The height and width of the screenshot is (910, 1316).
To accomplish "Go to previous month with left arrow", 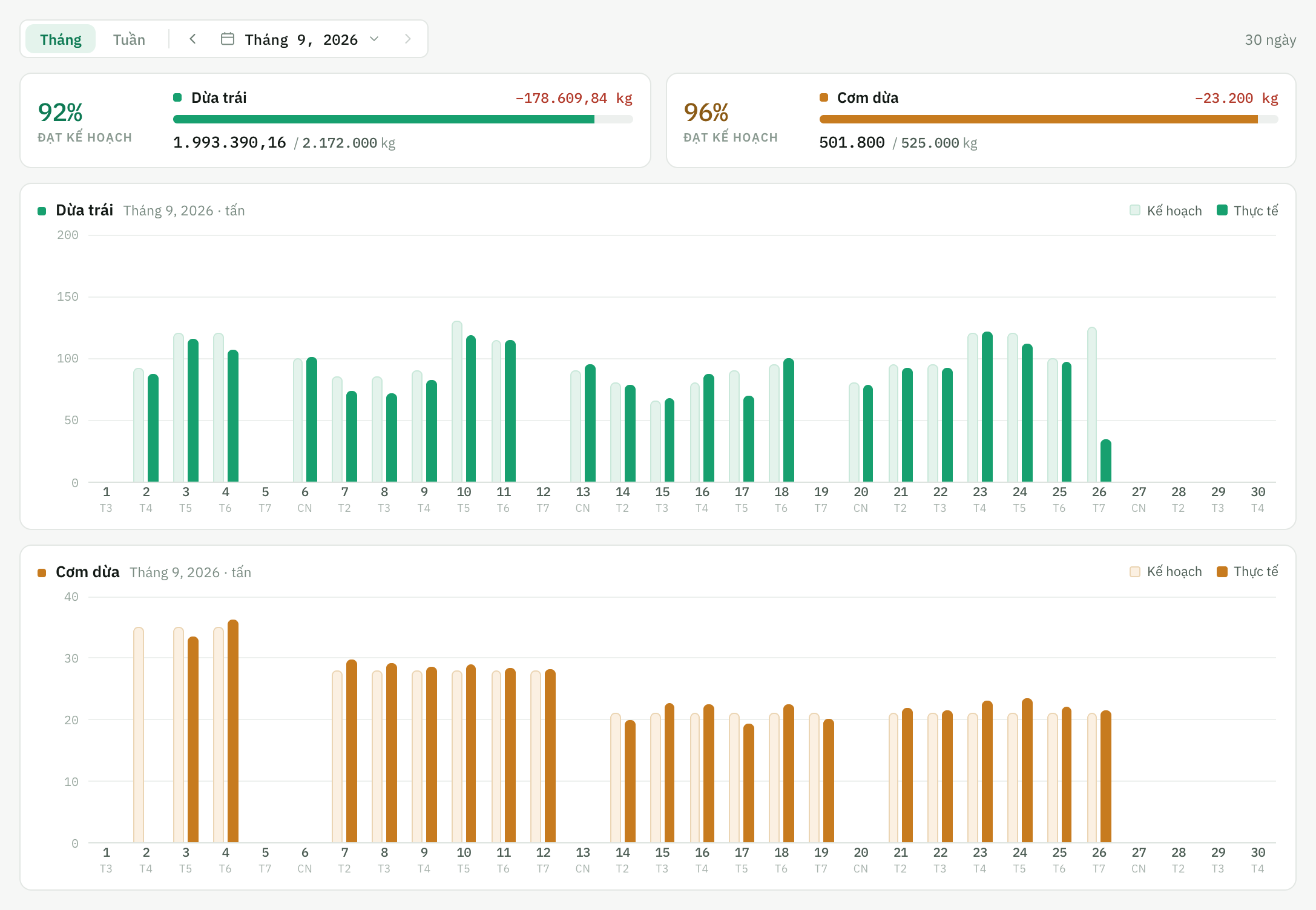I will (192, 39).
